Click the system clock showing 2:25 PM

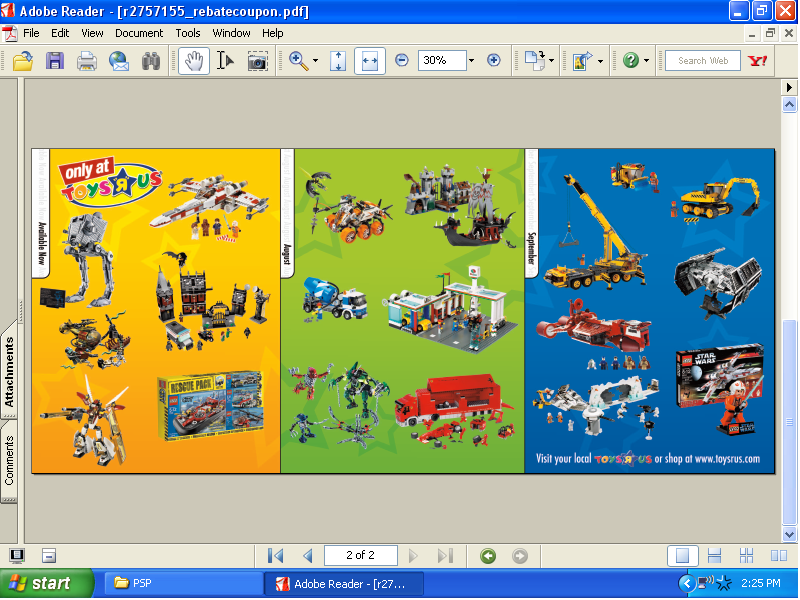[761, 583]
